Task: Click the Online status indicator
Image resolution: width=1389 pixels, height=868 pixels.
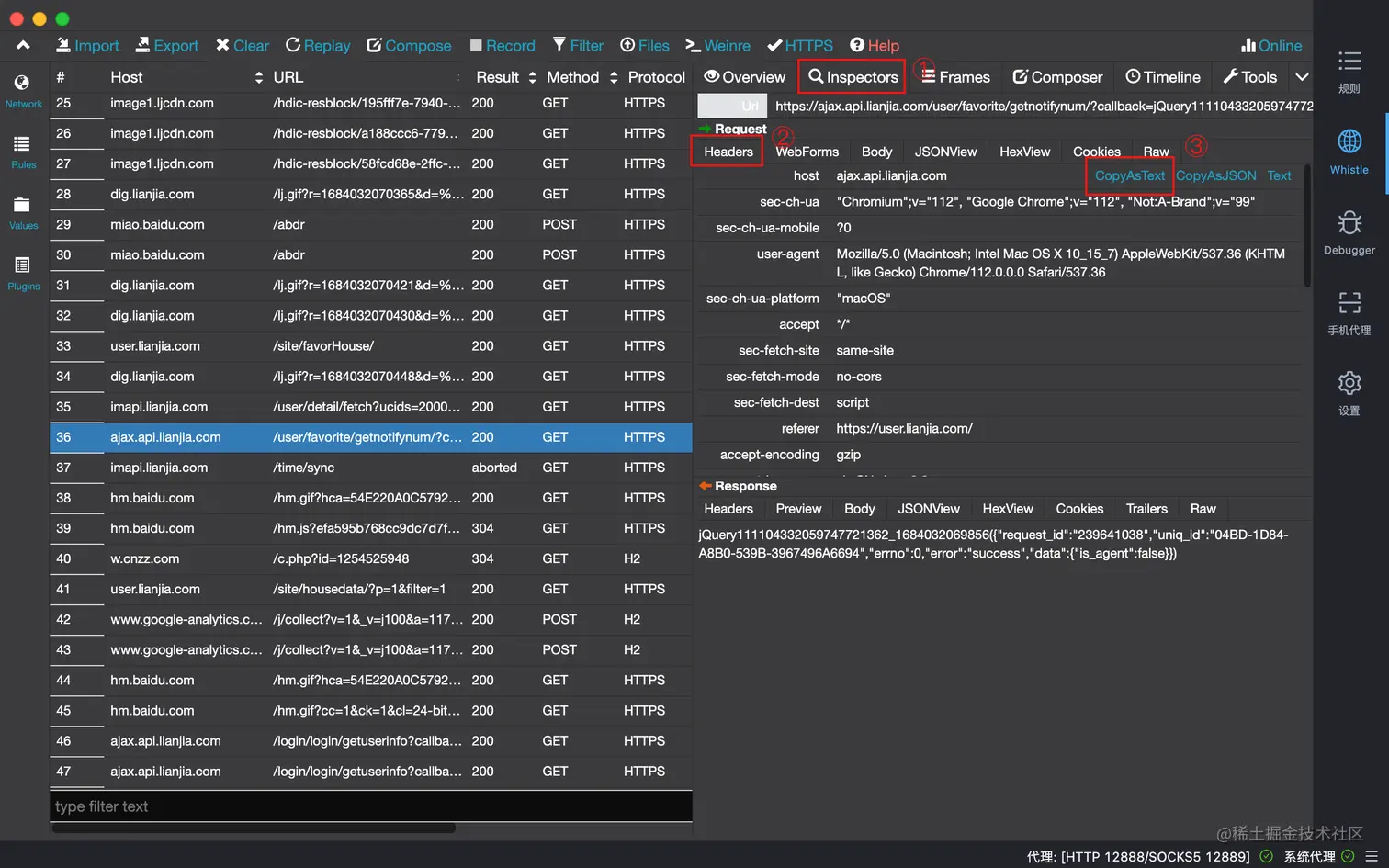Action: tap(1271, 45)
